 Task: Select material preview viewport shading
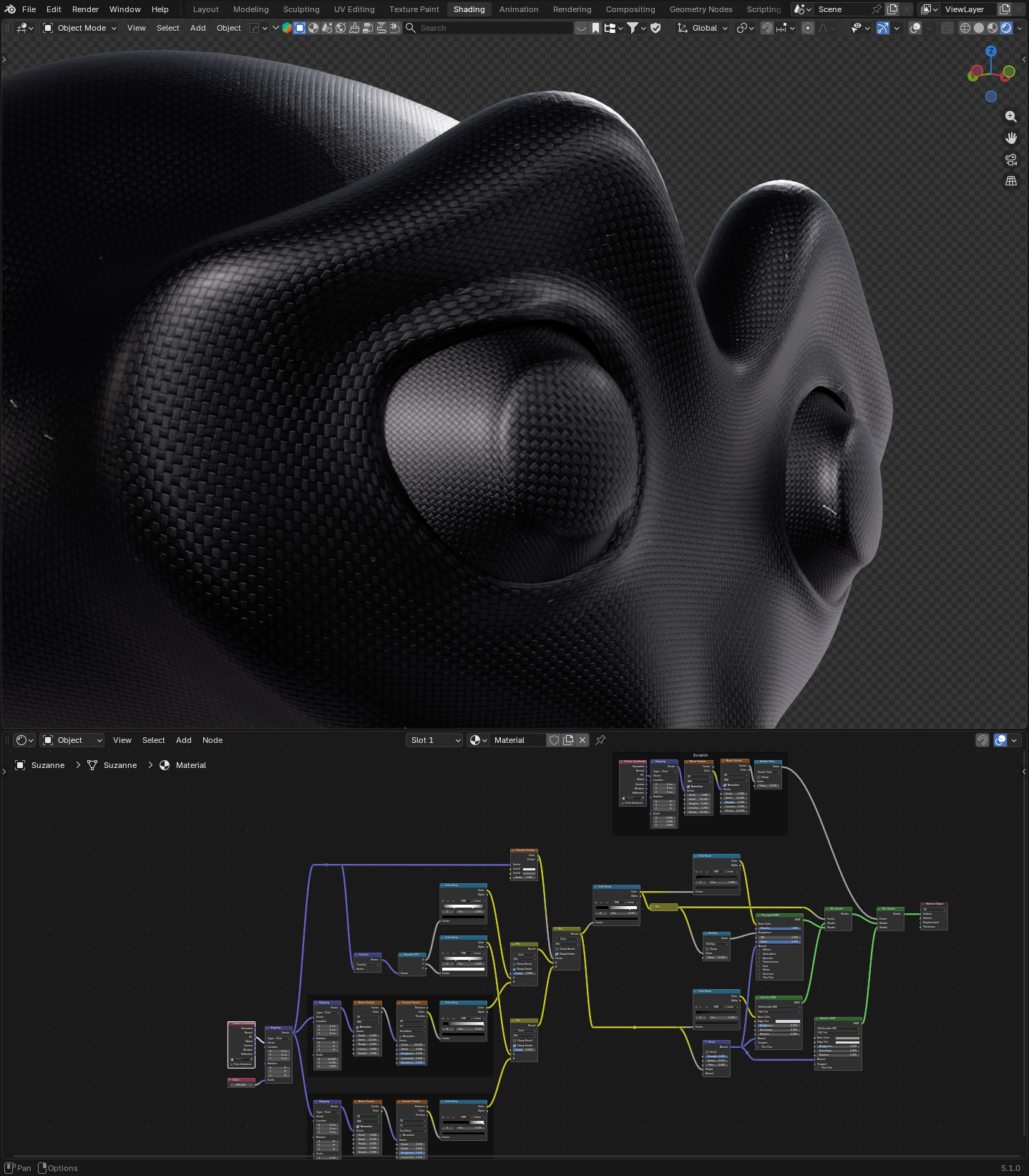993,28
